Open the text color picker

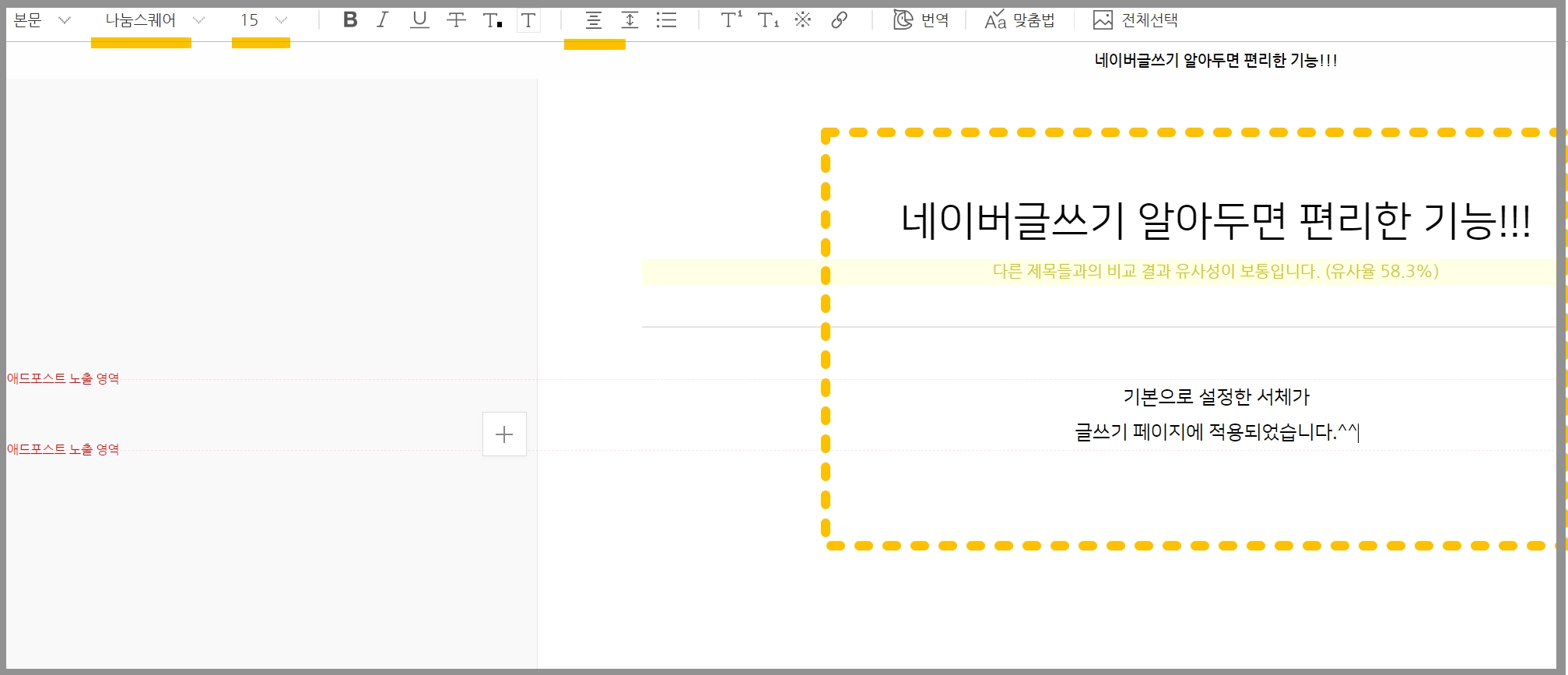click(493, 20)
